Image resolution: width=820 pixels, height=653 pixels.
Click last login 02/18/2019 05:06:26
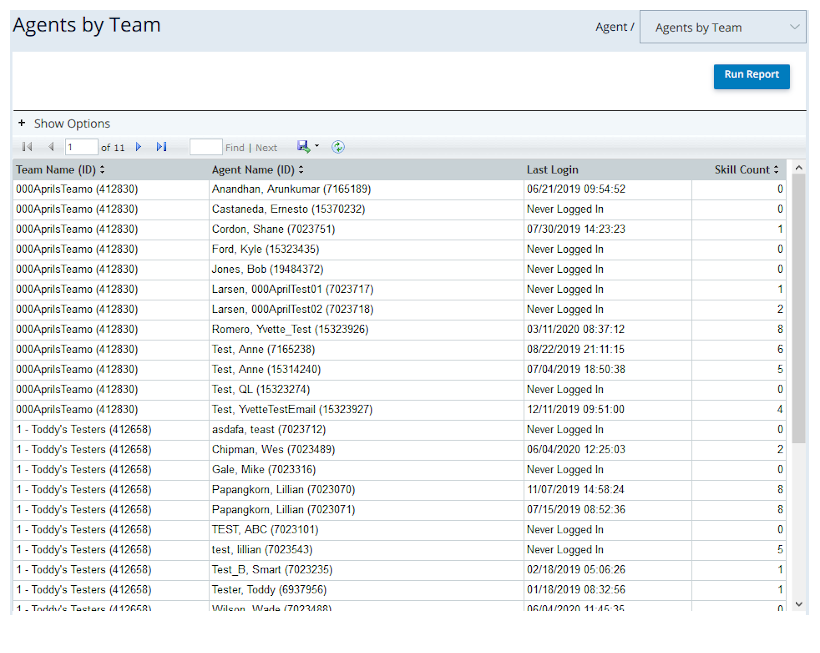click(x=576, y=569)
